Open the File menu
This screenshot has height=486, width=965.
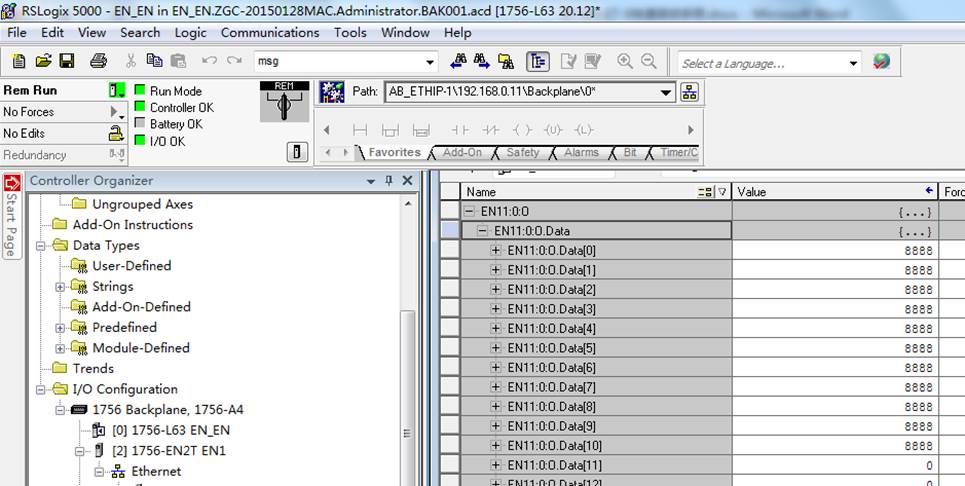click(17, 33)
